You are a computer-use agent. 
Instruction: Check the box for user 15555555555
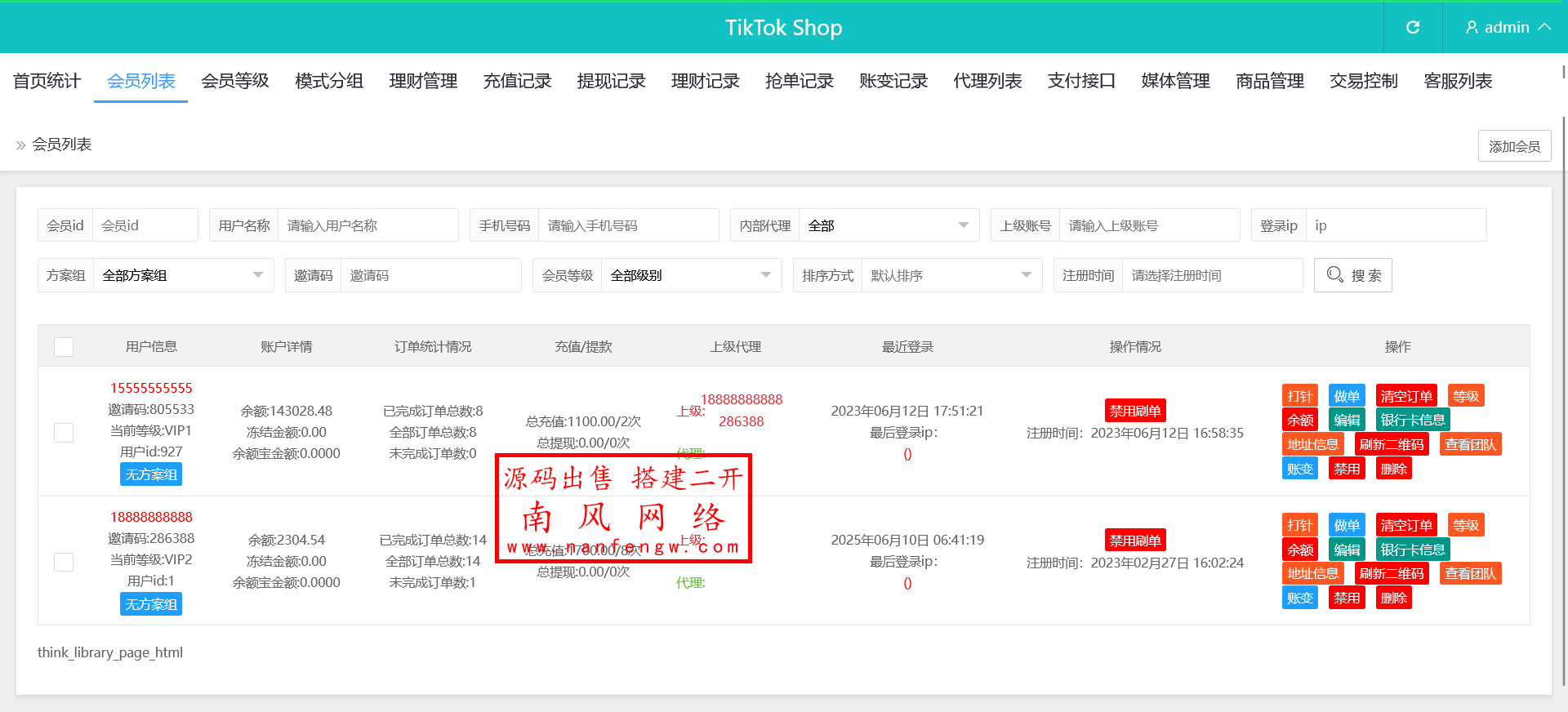click(x=64, y=432)
